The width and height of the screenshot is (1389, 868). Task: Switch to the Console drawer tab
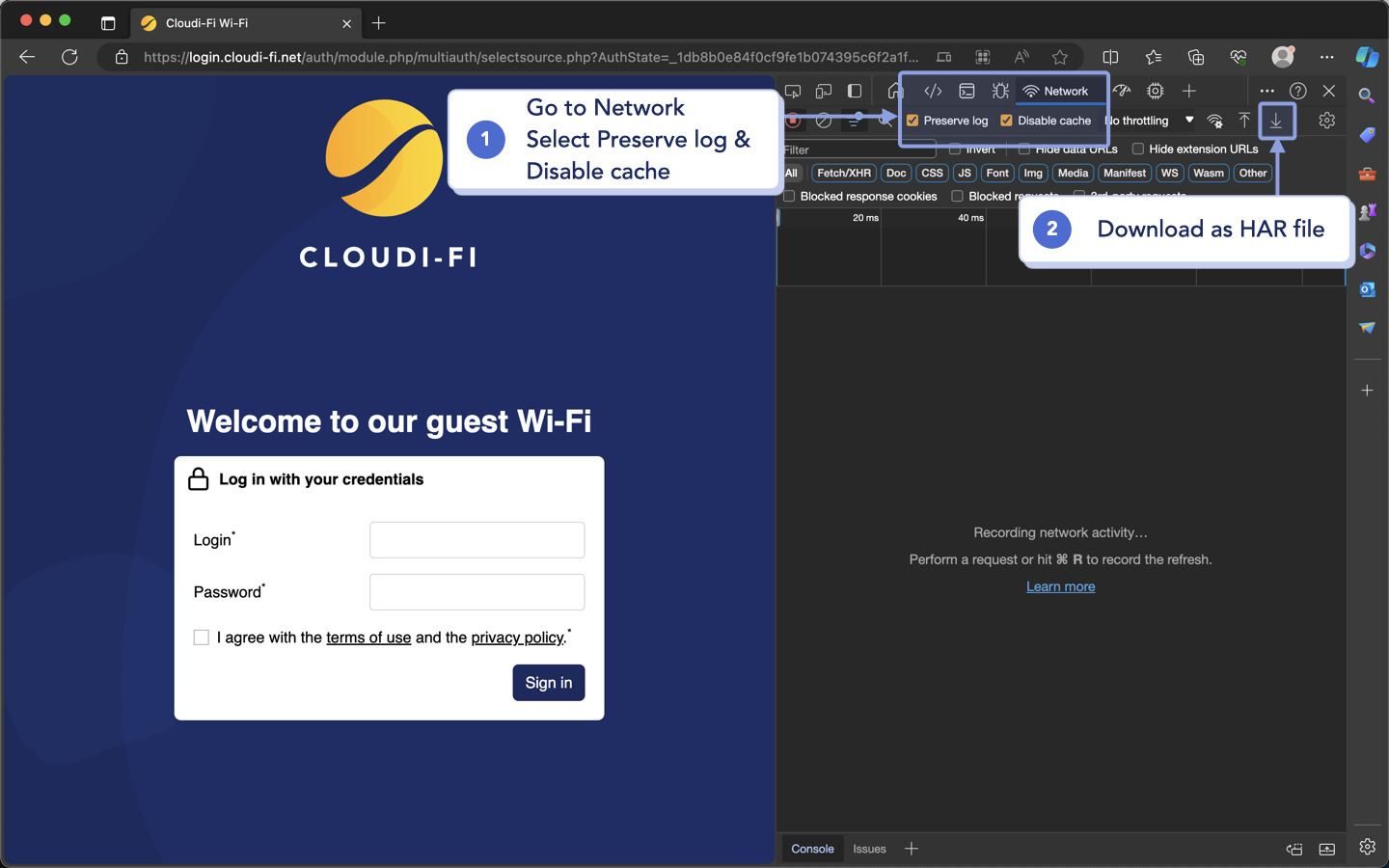point(812,849)
